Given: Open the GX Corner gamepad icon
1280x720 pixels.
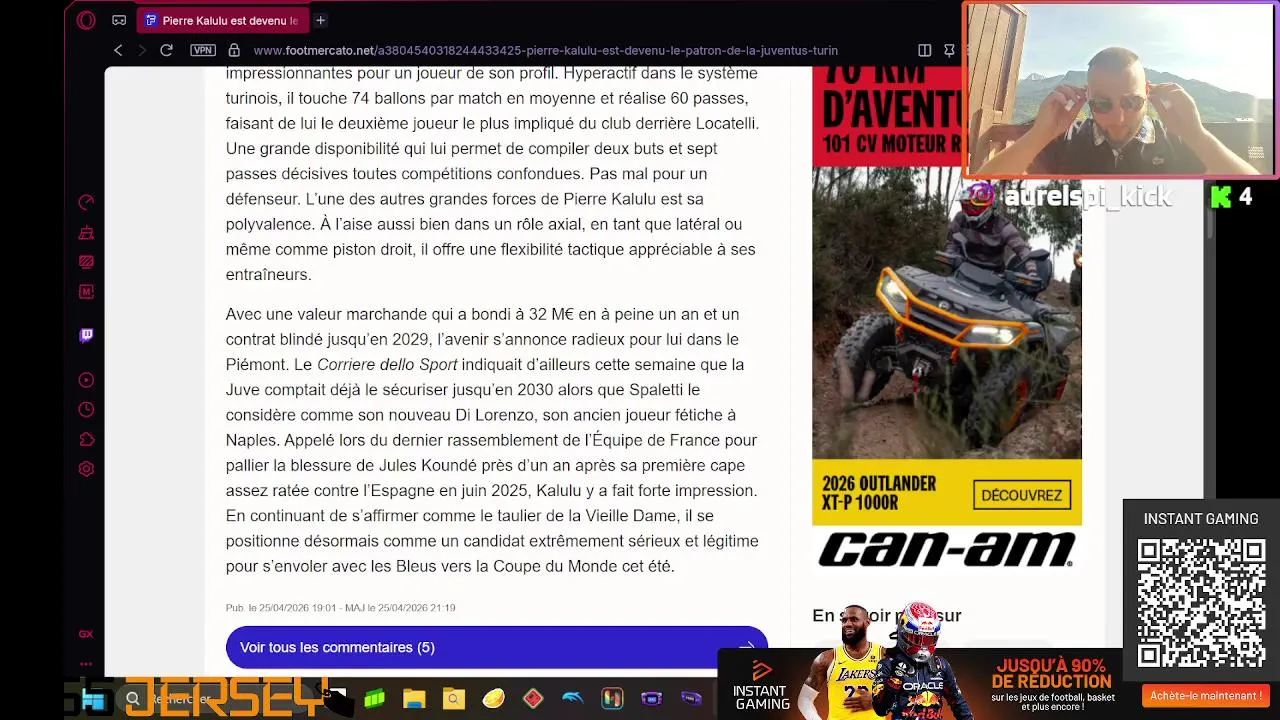Looking at the screenshot, I should (x=119, y=20).
